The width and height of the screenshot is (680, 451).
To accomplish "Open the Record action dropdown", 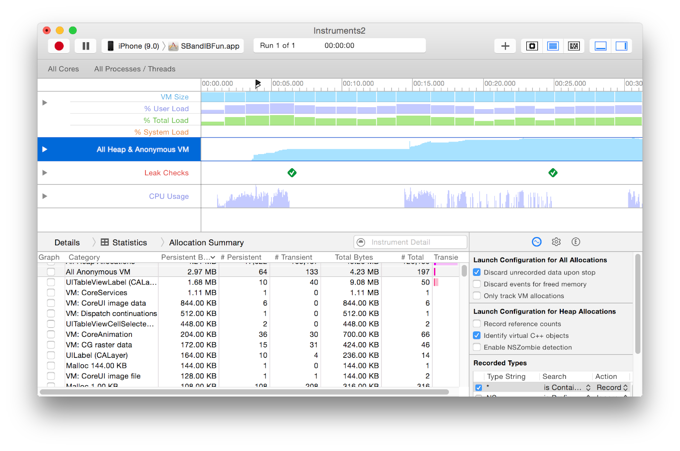I will [x=612, y=388].
